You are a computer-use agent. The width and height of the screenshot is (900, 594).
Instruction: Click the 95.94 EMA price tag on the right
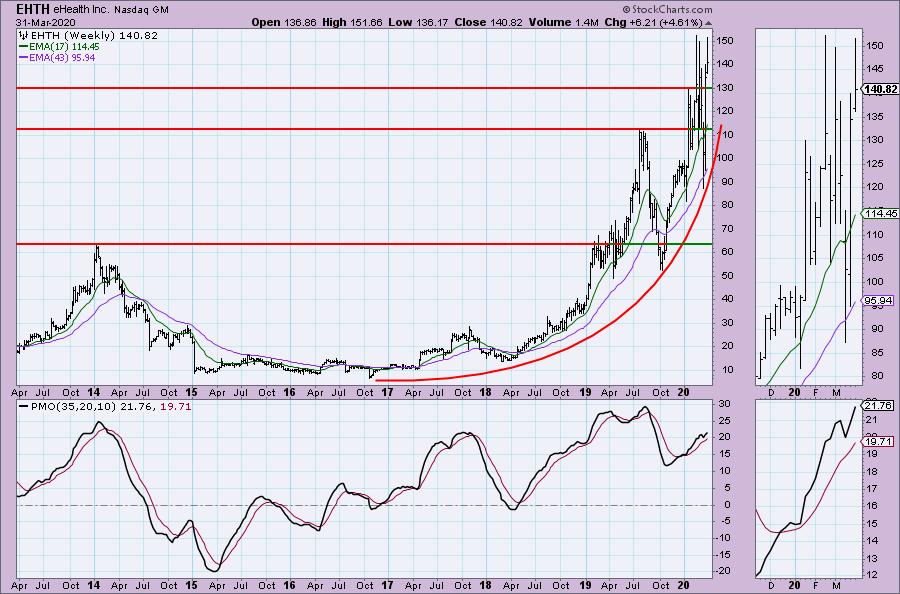[x=878, y=300]
